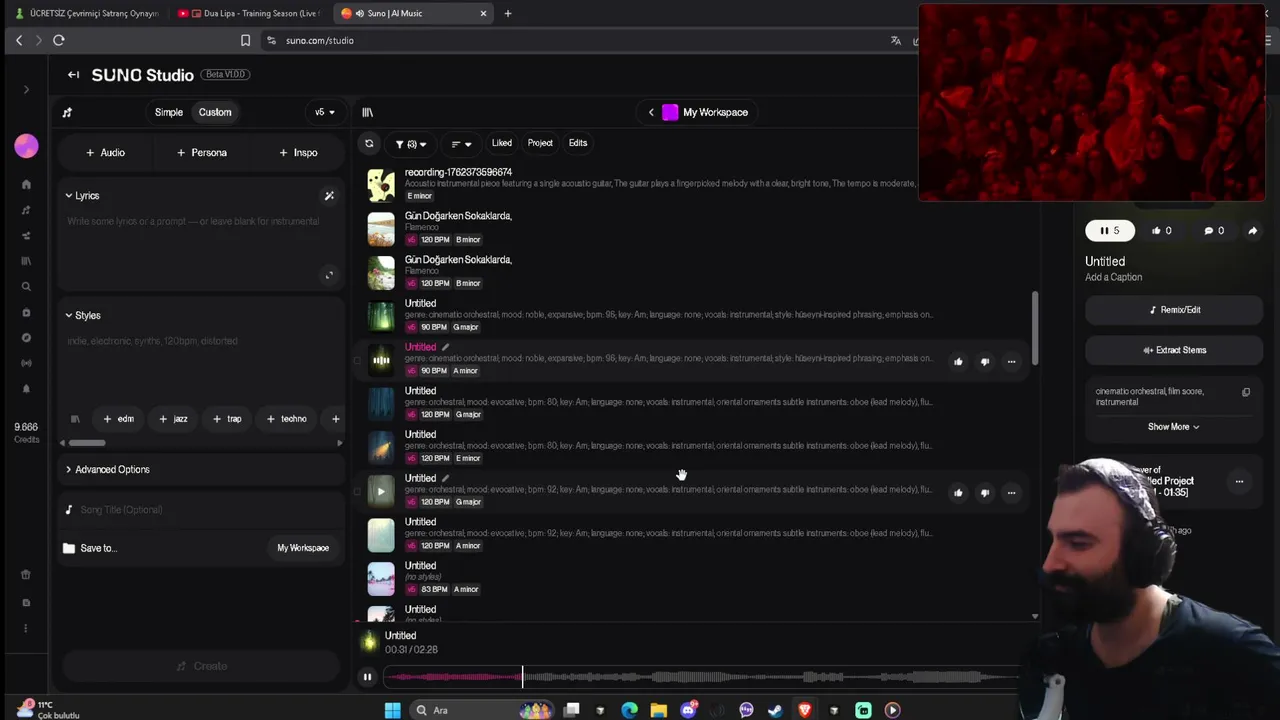Viewport: 1280px width, 720px height.
Task: Seek in the bottom waveform progress bar
Action: 700,677
